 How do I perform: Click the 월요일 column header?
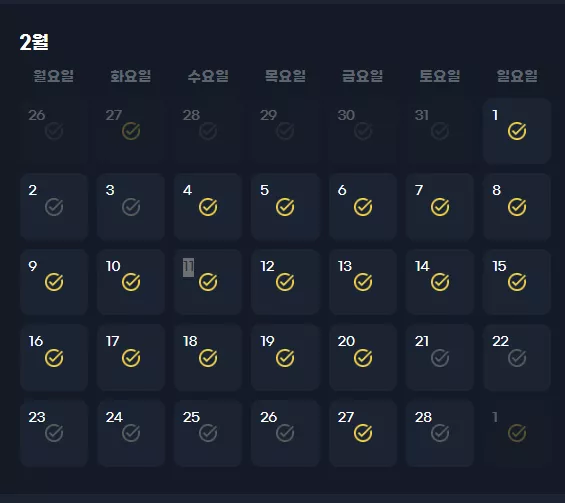click(x=54, y=76)
